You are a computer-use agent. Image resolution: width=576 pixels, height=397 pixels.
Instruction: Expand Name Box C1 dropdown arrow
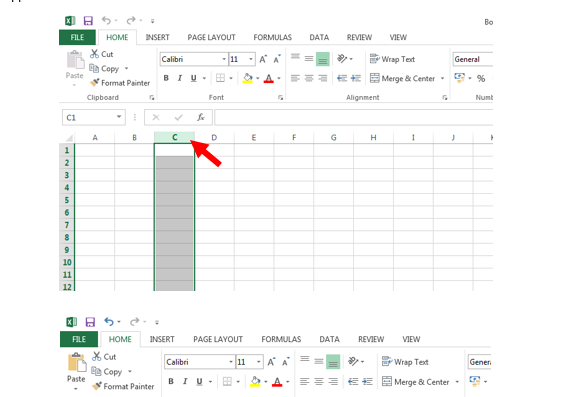tap(119, 117)
